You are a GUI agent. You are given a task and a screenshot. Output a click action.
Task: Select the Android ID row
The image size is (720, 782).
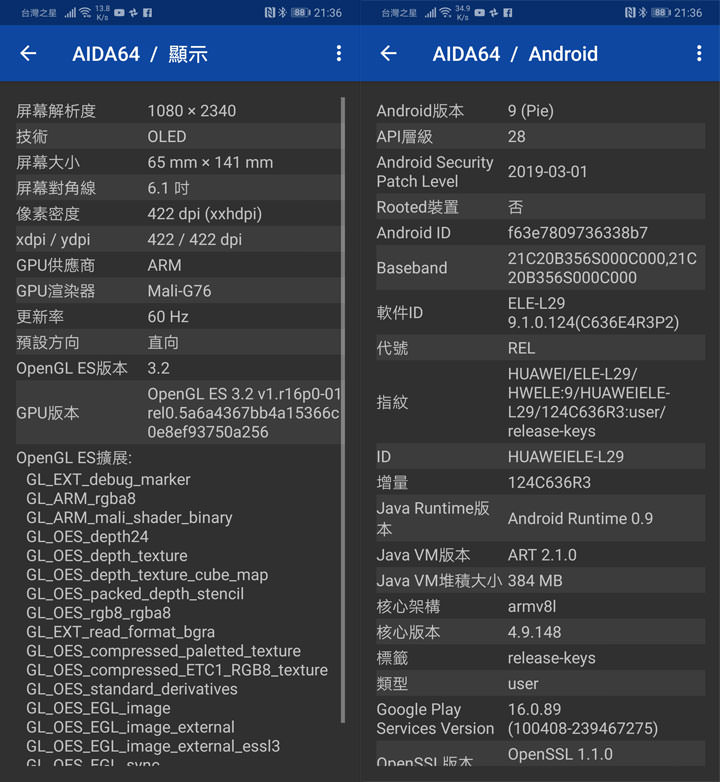tap(540, 232)
